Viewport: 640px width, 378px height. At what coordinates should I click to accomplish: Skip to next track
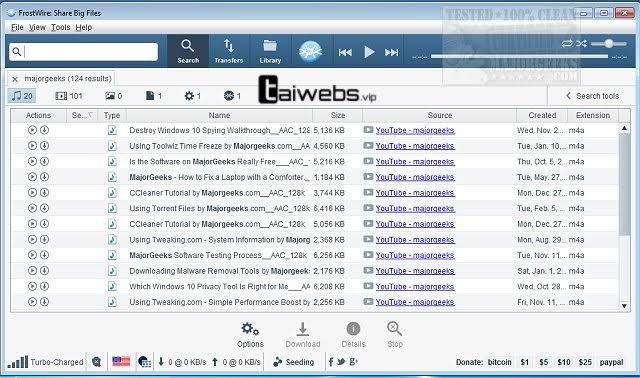[x=391, y=52]
